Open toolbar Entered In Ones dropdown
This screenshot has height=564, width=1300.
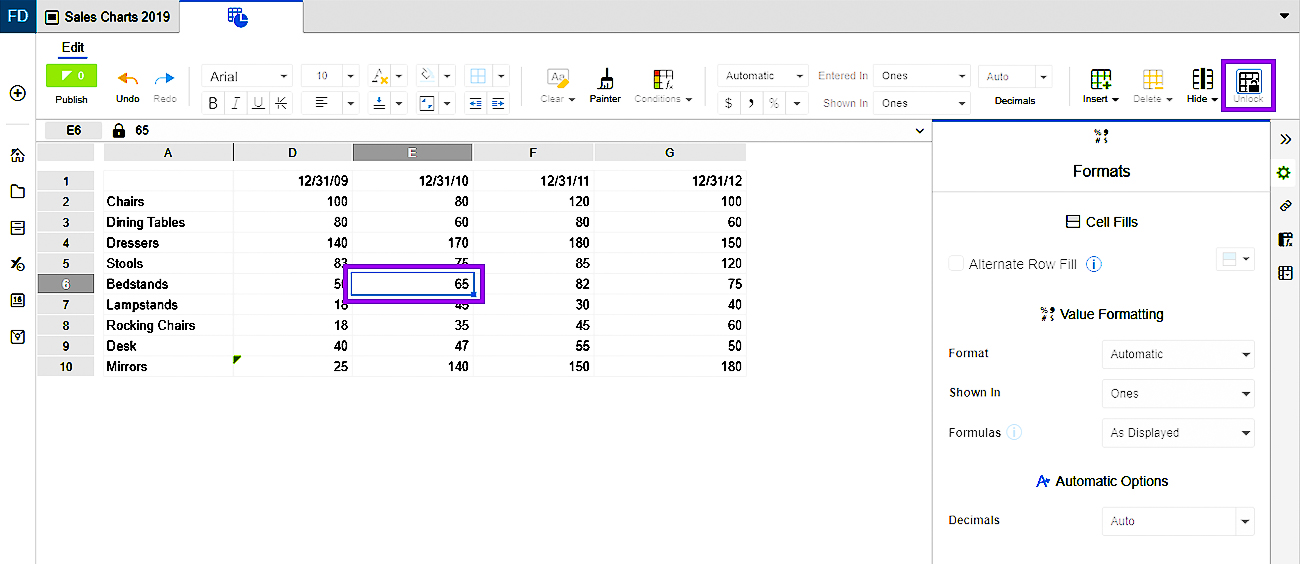(922, 76)
